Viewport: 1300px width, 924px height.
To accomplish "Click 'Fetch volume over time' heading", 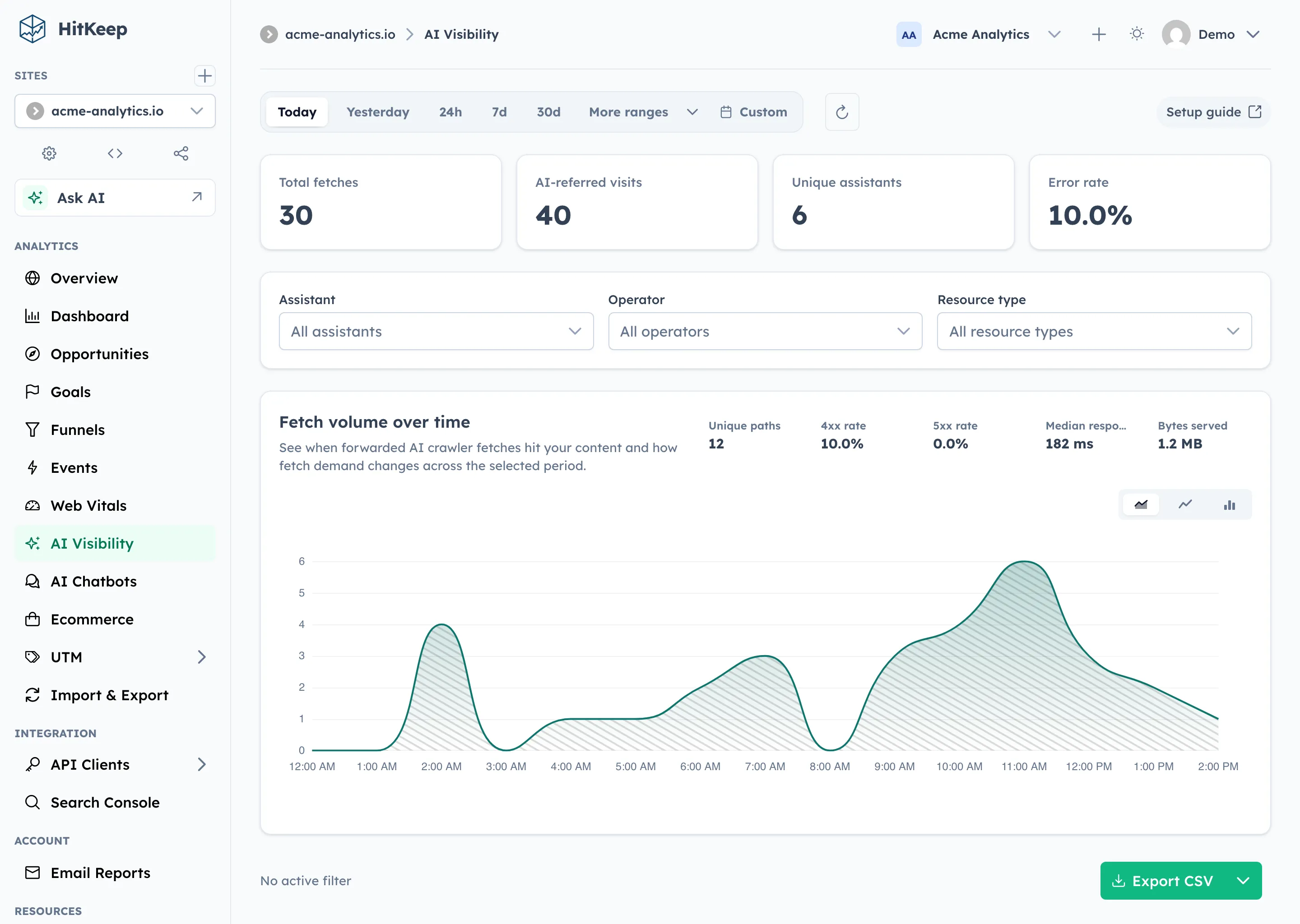I will (375, 422).
